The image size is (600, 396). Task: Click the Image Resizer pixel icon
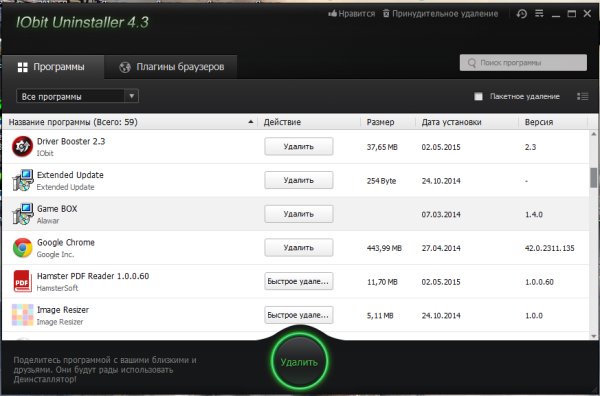pos(22,315)
